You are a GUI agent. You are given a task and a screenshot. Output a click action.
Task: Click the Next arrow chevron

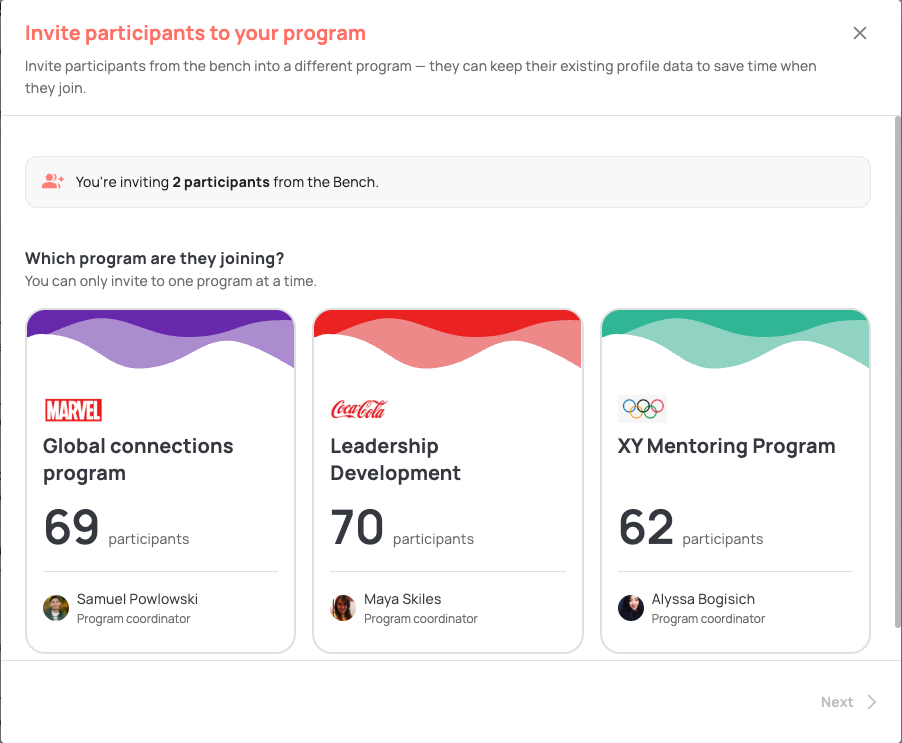pos(872,702)
